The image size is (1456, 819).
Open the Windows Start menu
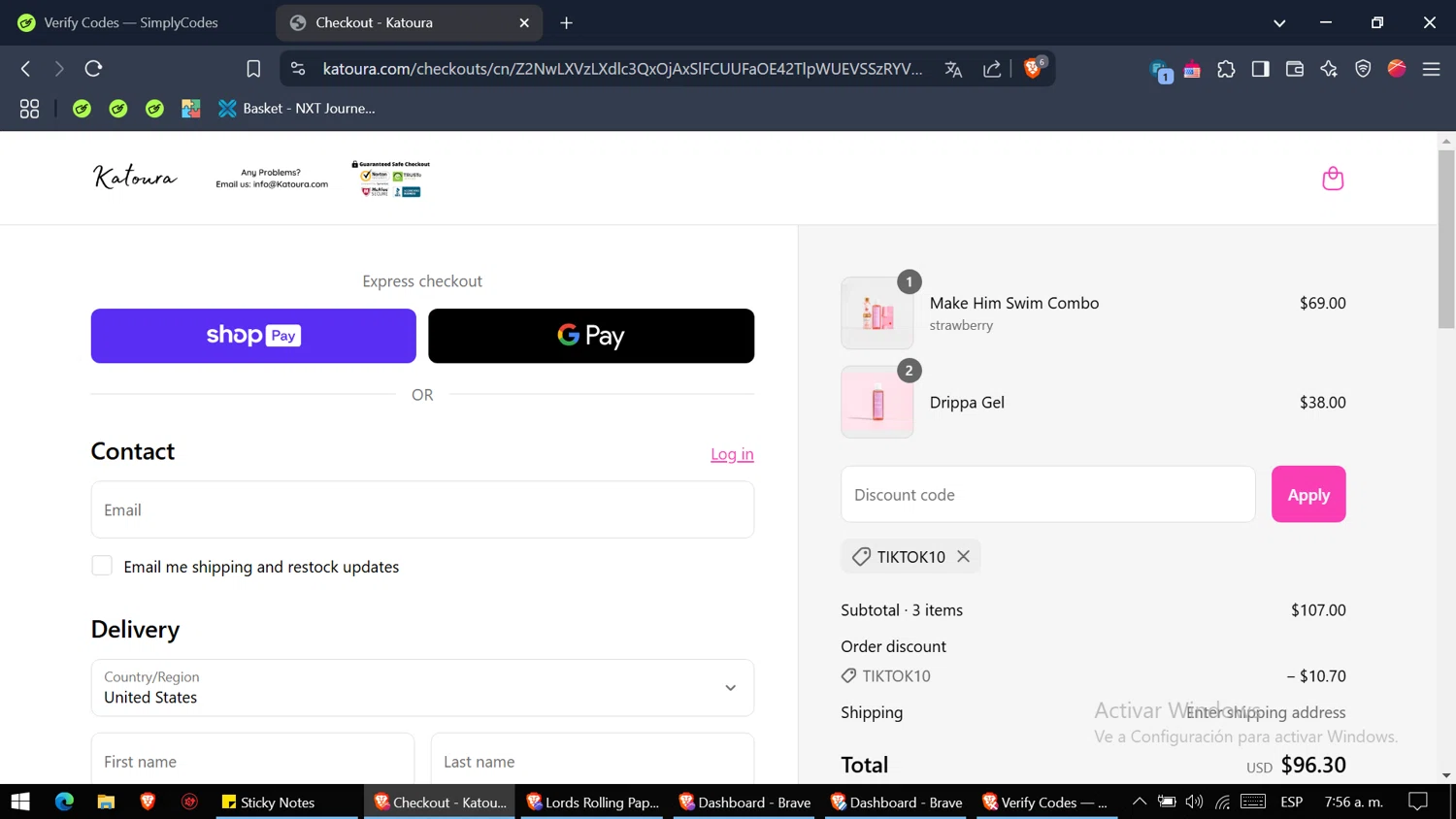[20, 802]
